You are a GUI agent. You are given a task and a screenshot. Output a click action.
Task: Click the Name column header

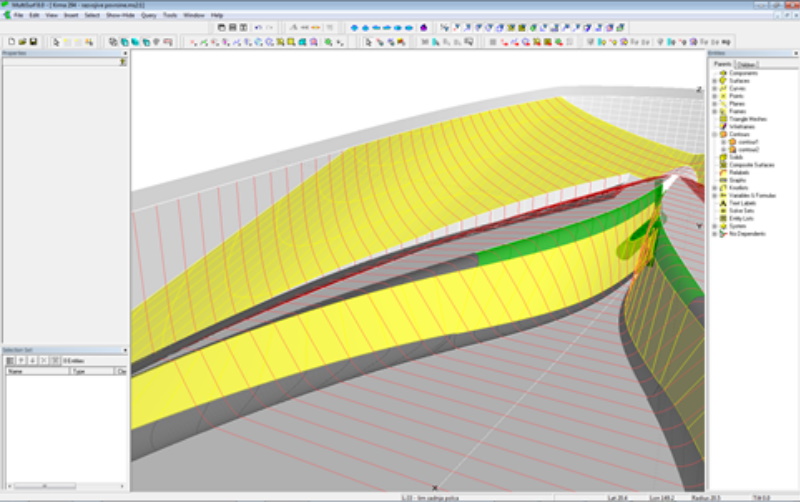point(35,370)
